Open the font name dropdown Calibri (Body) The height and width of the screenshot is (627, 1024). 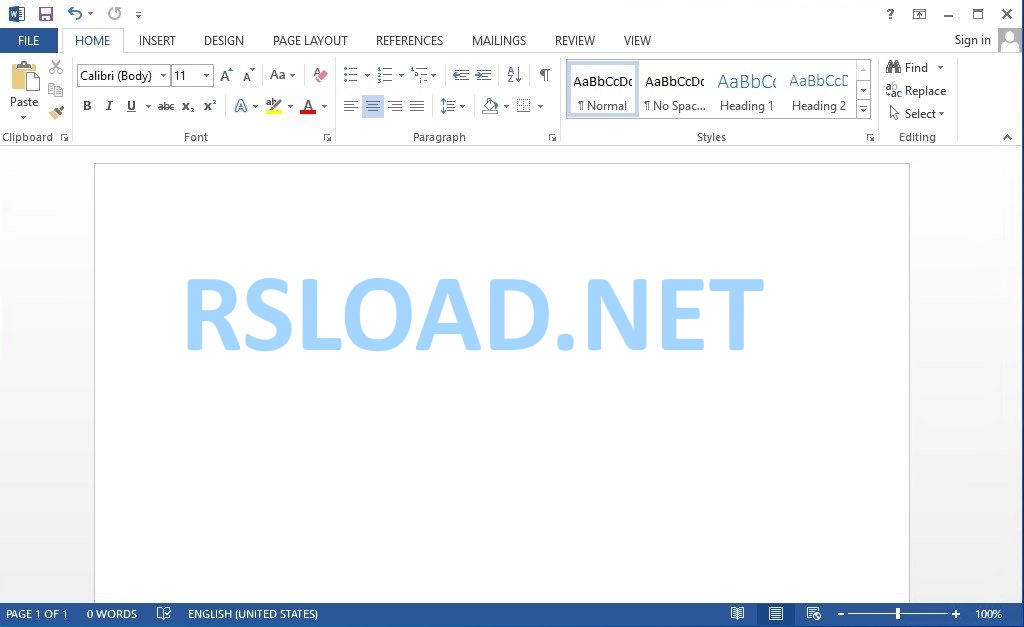click(x=123, y=76)
